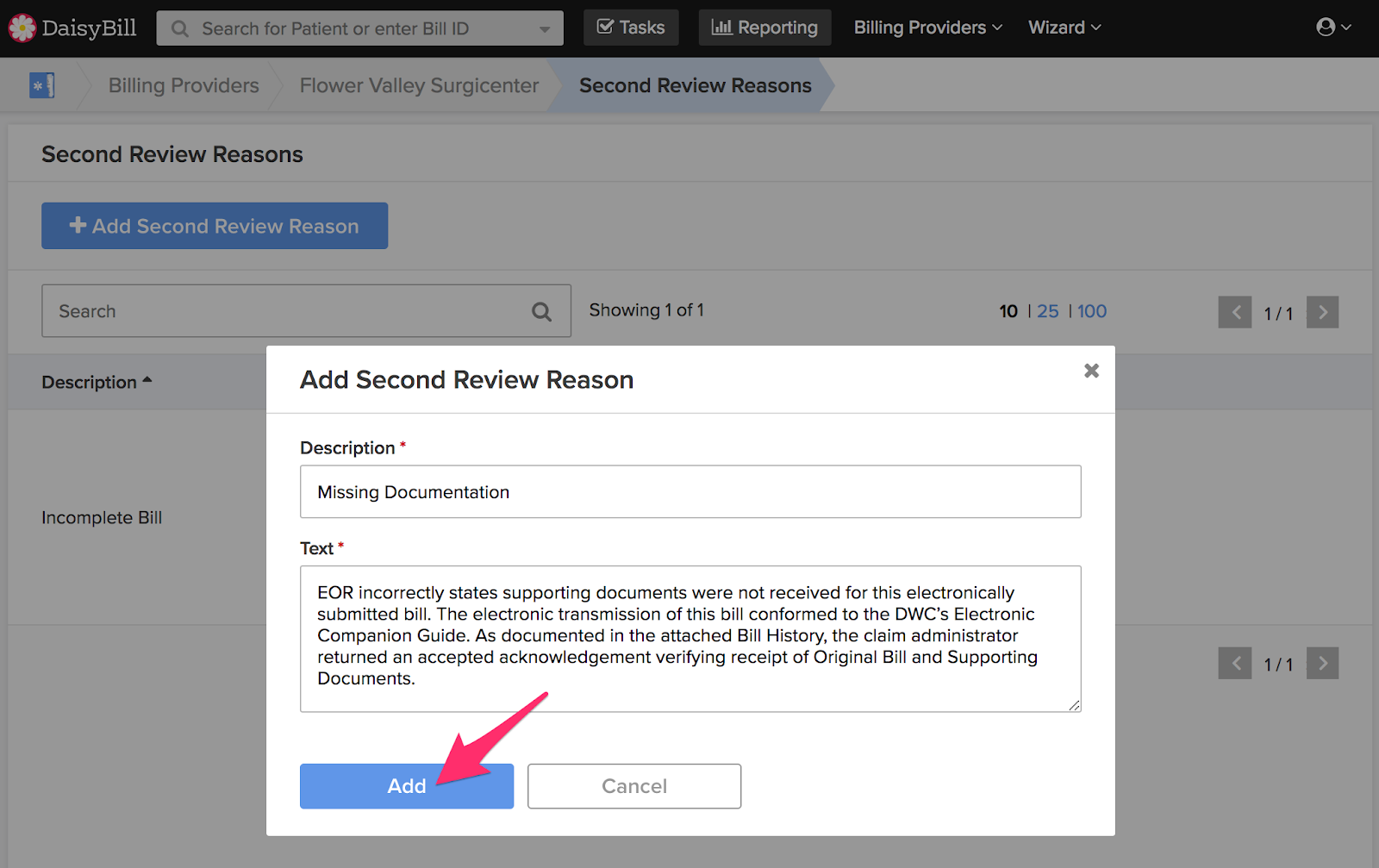Click the Add button in the dialog

pyautogui.click(x=407, y=786)
